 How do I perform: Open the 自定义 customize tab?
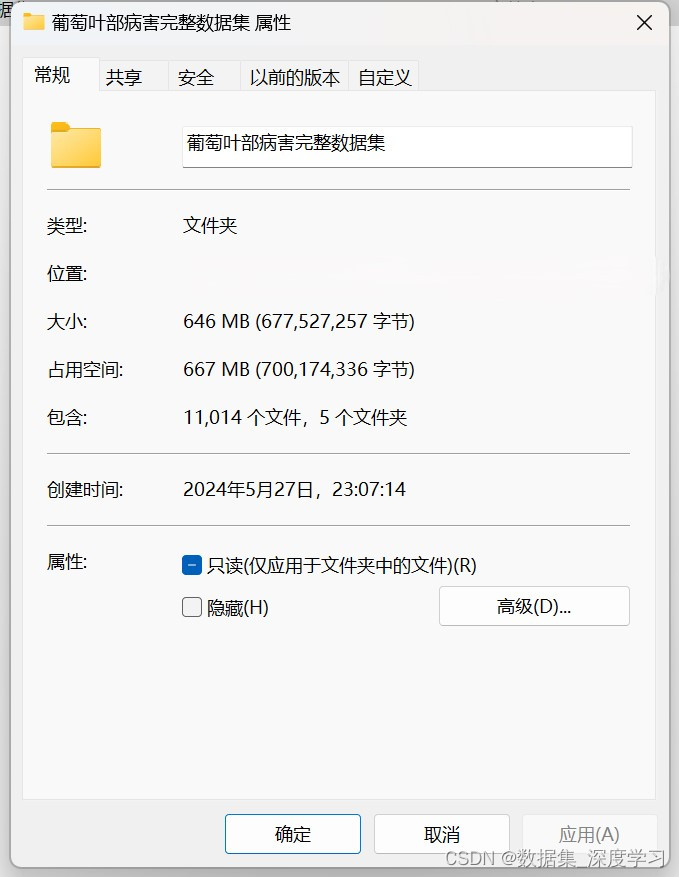coord(384,77)
